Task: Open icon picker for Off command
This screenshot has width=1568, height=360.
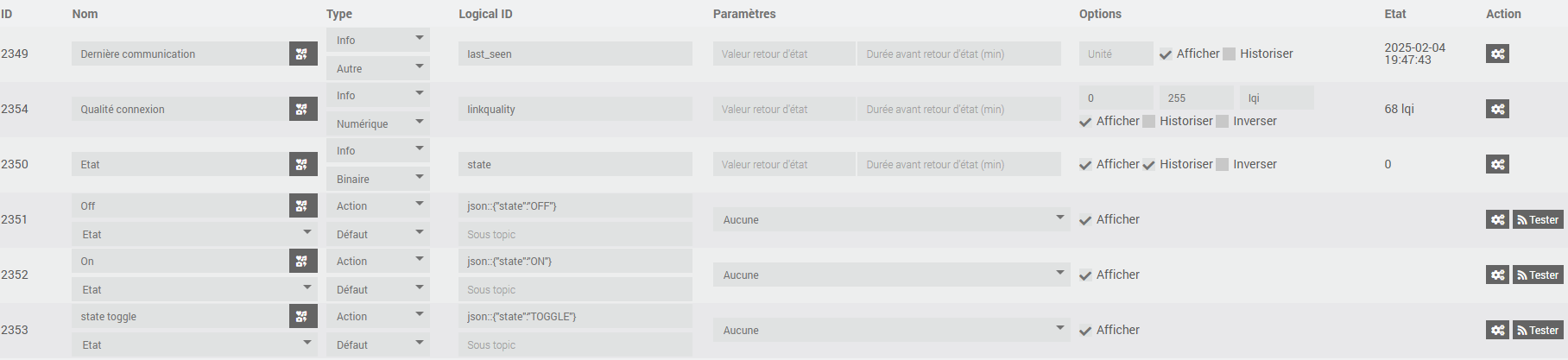Action: (x=303, y=205)
